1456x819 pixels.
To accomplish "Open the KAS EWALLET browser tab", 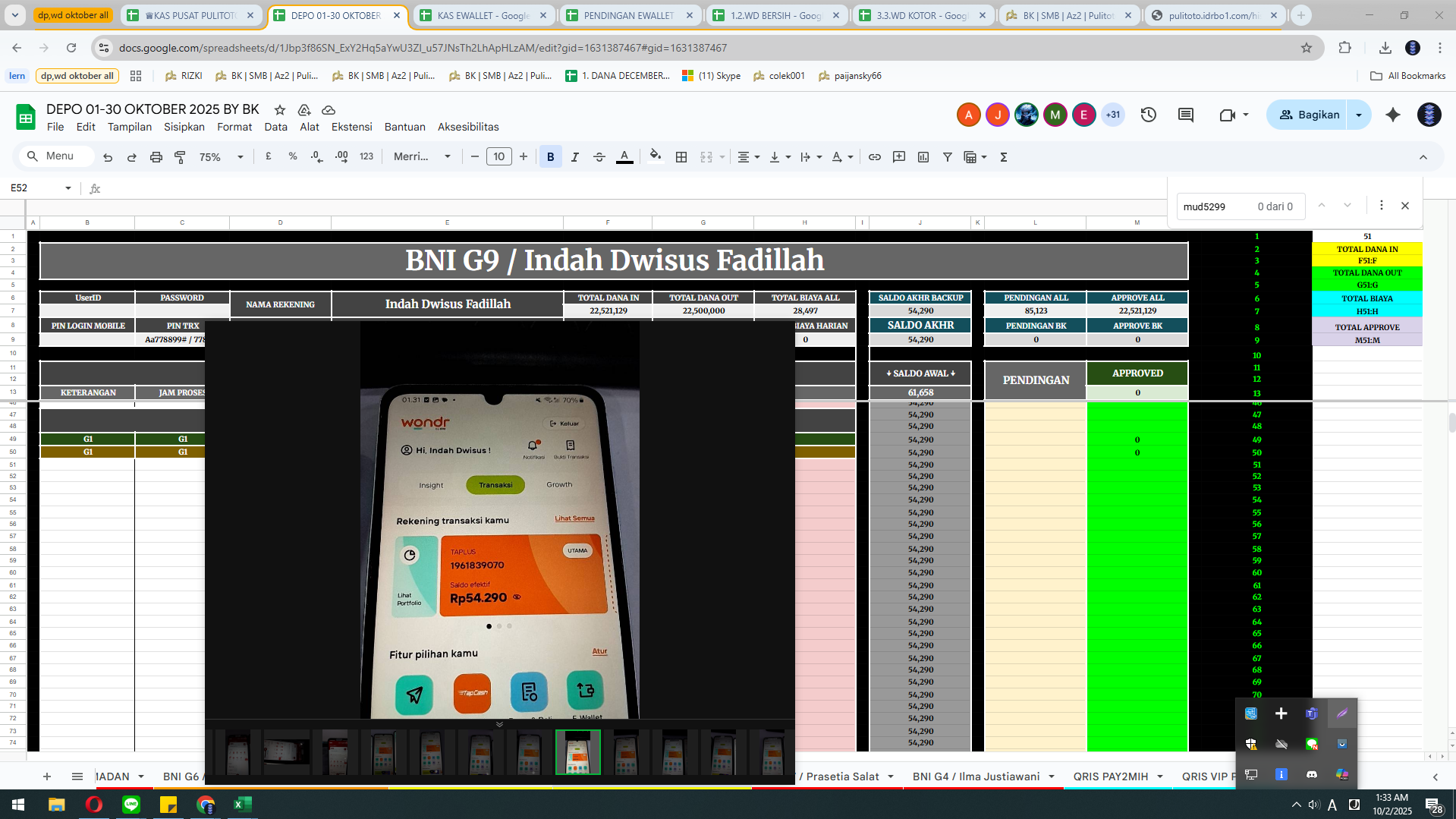I will (483, 15).
